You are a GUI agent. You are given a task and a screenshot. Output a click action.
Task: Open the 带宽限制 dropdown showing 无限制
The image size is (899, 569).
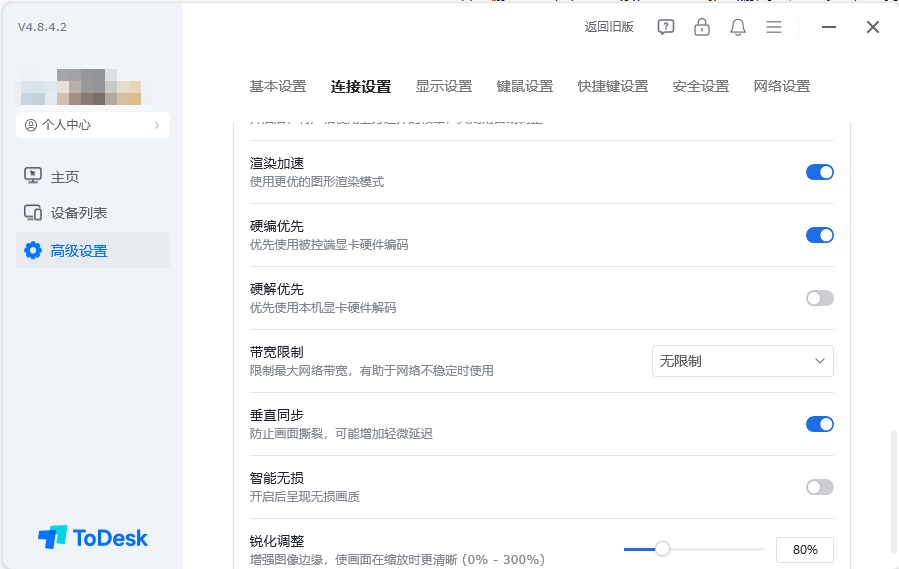click(x=742, y=361)
